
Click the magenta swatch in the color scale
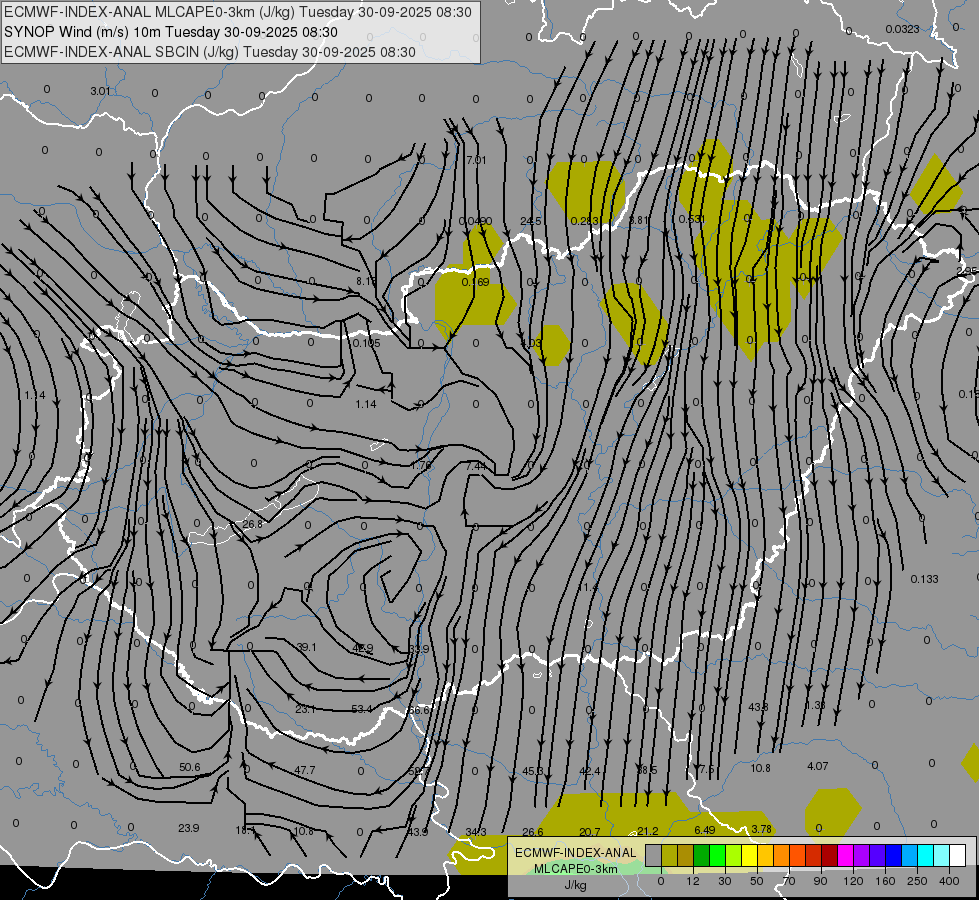(845, 856)
